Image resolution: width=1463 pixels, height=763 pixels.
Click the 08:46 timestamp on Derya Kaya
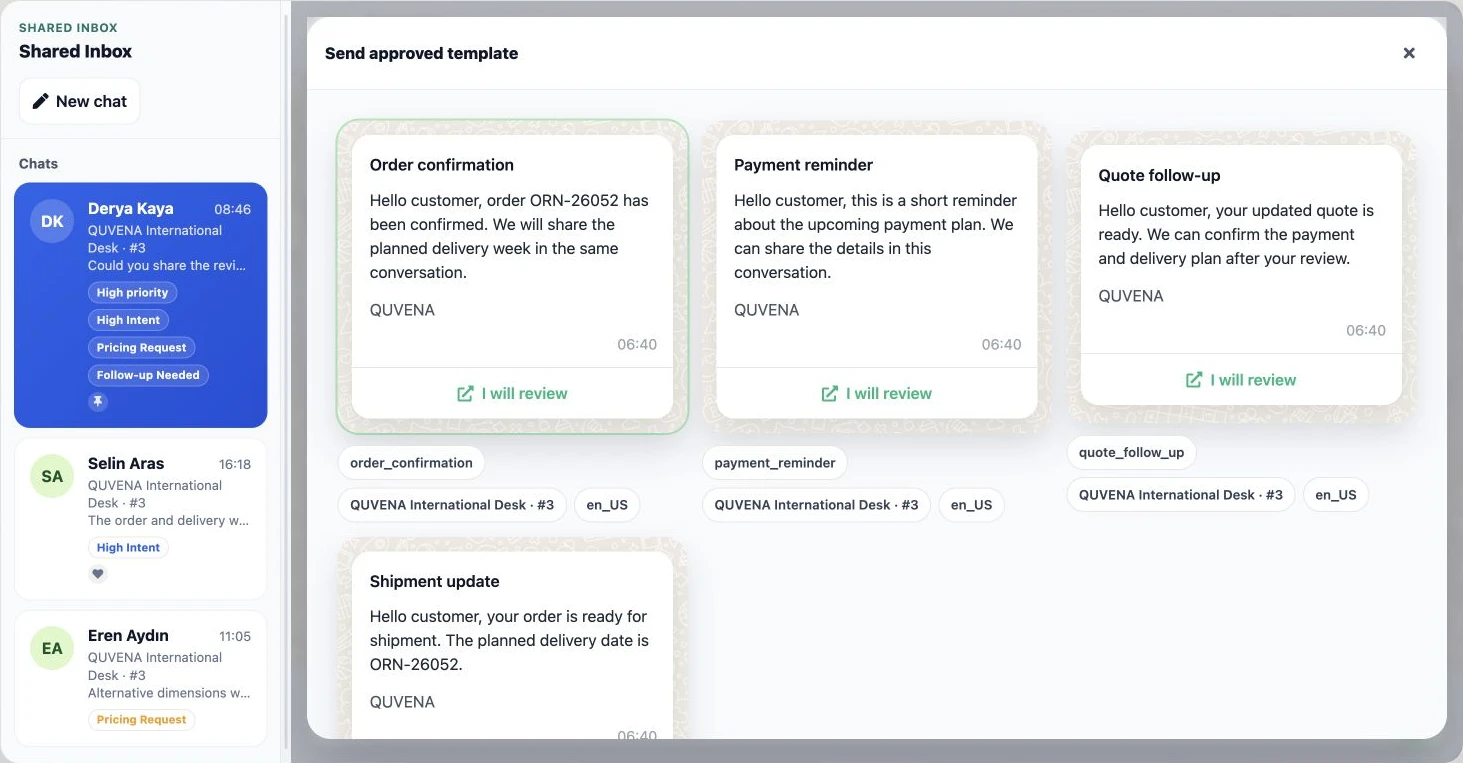point(232,210)
